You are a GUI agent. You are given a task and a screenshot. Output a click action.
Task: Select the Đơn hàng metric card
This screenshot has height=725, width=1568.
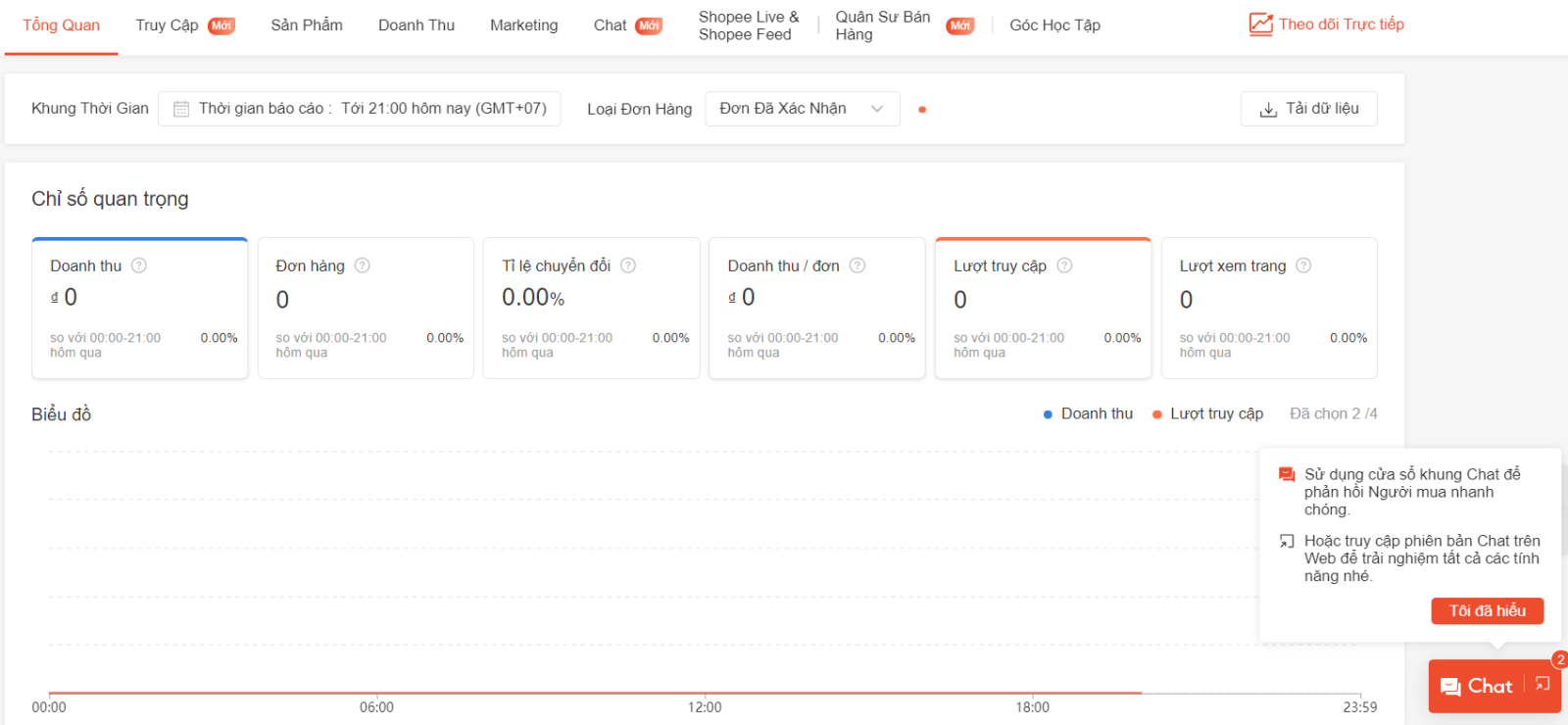click(x=366, y=308)
